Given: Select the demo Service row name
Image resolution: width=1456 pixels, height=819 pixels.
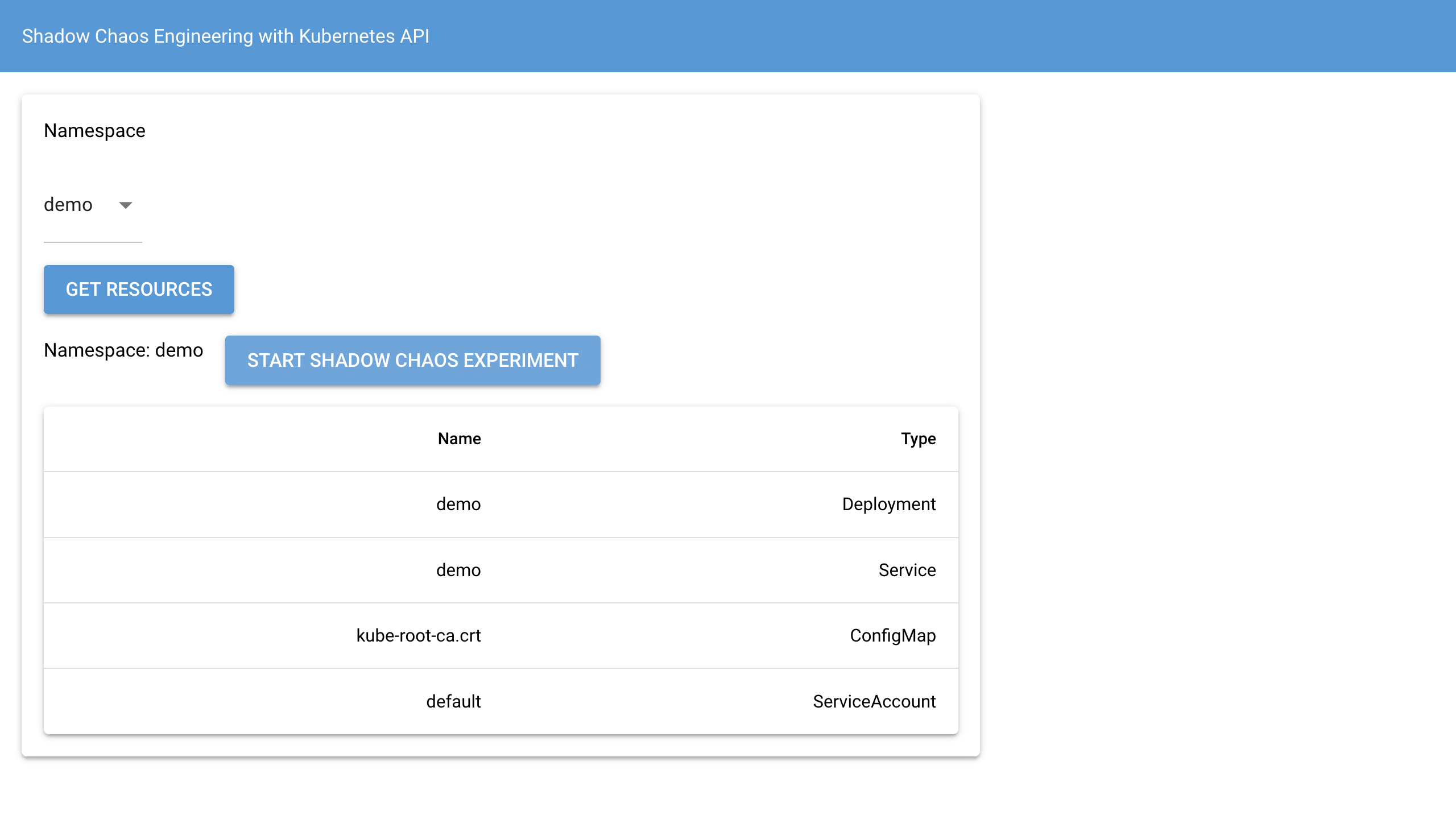Looking at the screenshot, I should coord(458,570).
